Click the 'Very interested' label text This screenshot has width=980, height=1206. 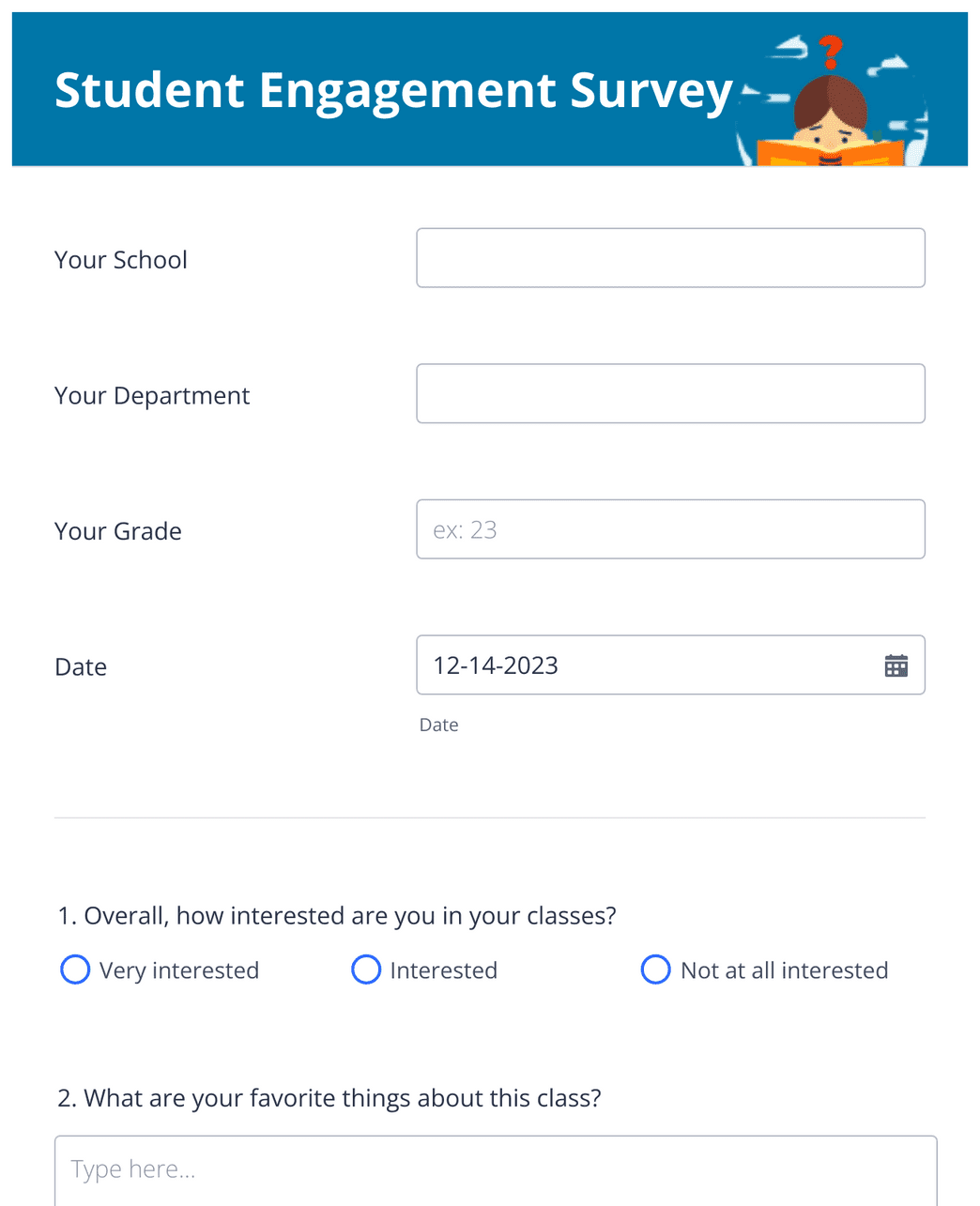[178, 969]
